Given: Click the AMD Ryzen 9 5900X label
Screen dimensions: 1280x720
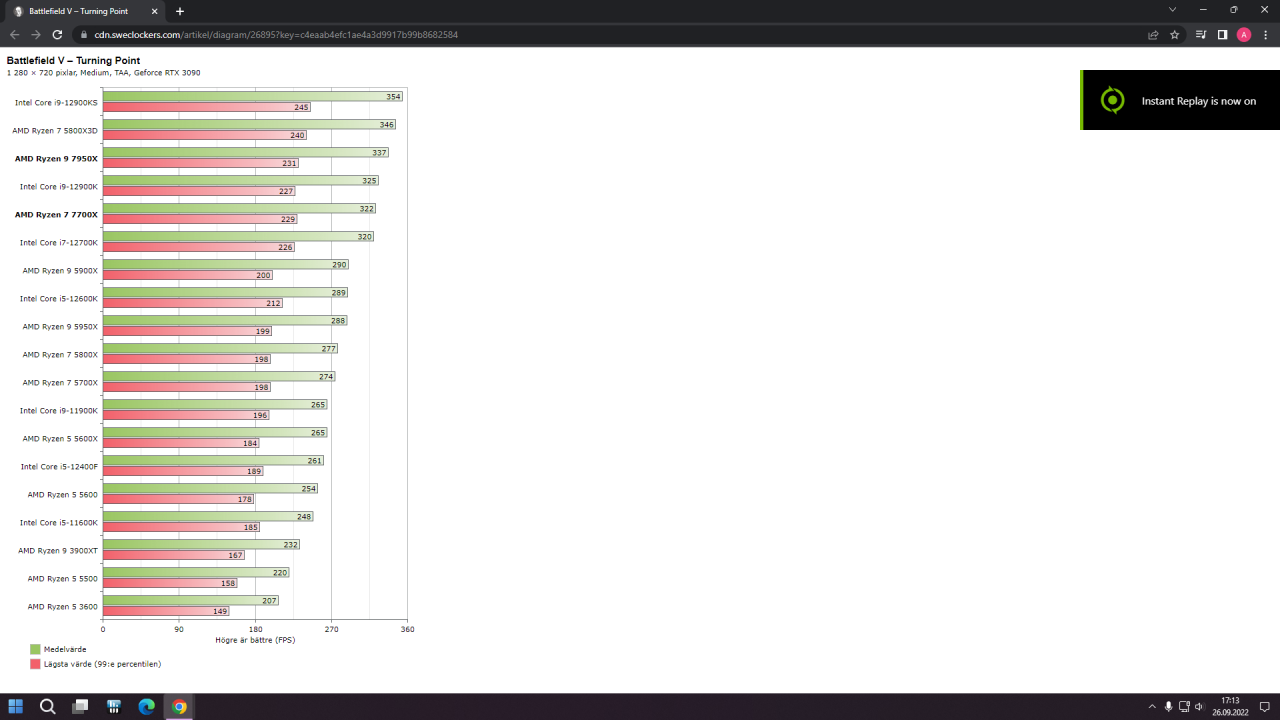Looking at the screenshot, I should [x=60, y=270].
